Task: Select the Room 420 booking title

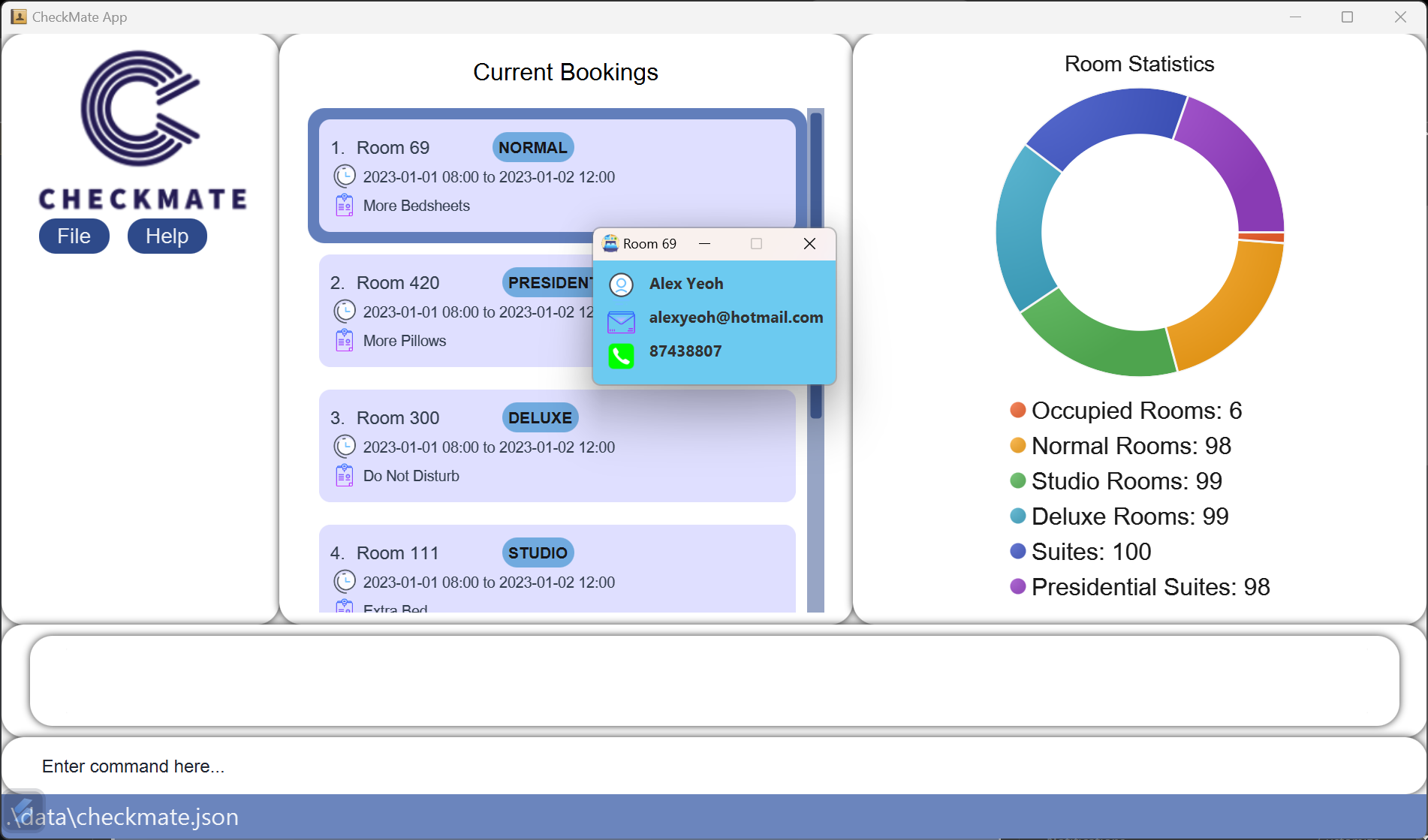Action: [398, 283]
